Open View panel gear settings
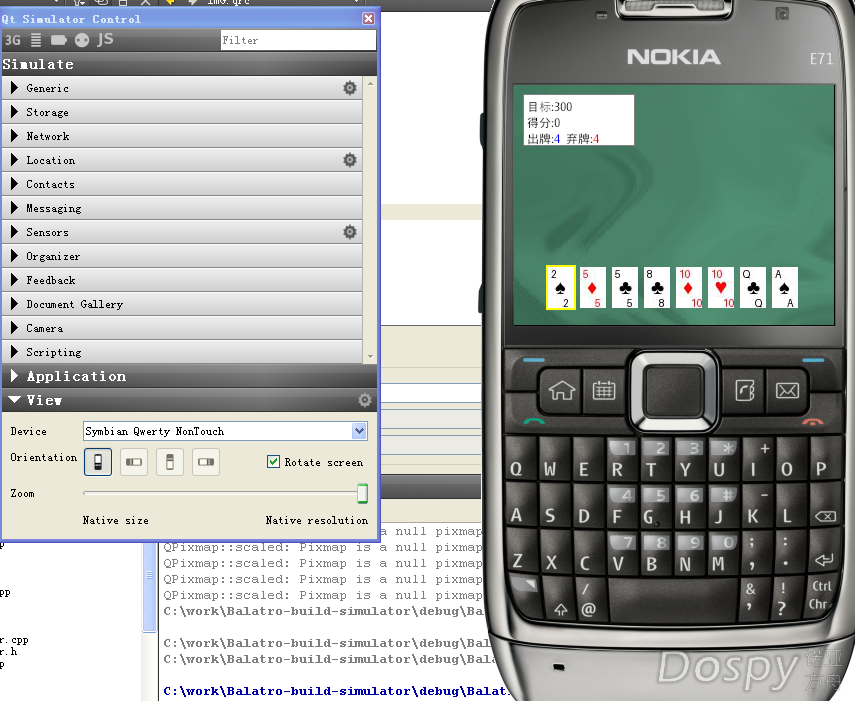Image resolution: width=855 pixels, height=701 pixels. click(x=365, y=400)
